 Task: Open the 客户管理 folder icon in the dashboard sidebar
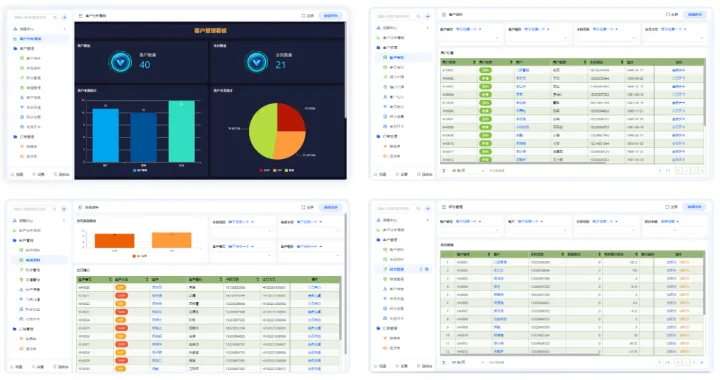coord(15,48)
